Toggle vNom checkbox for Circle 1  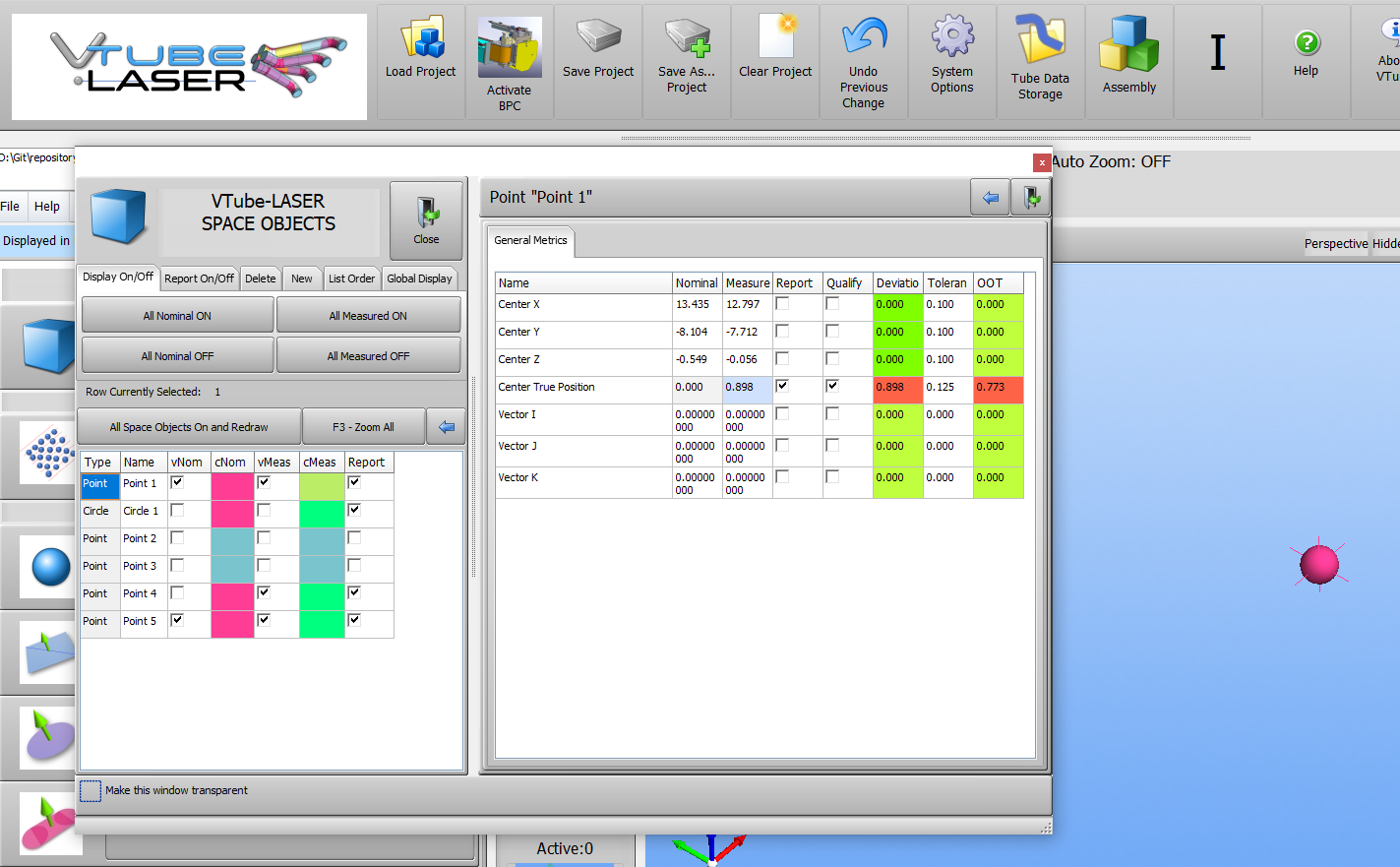(x=177, y=510)
